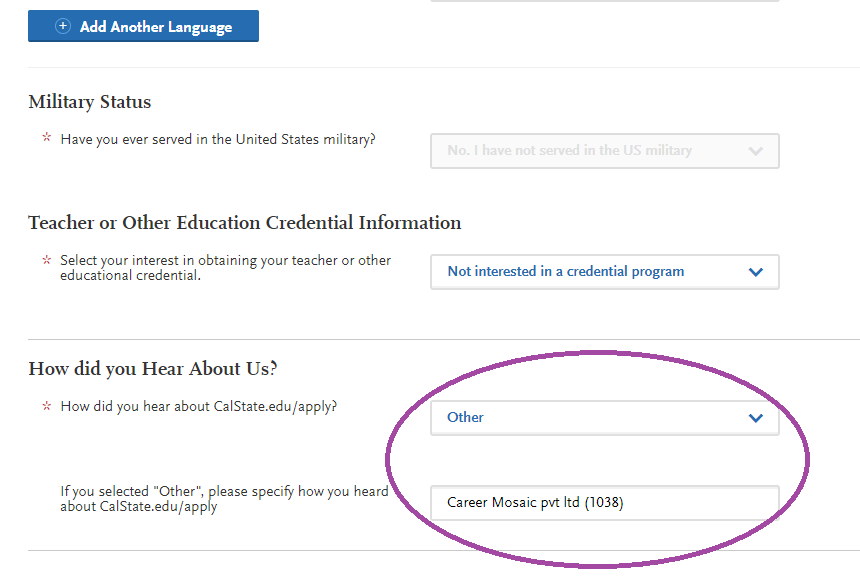Click the red asterisk beside the how-did-you-hear question
This screenshot has height=576, width=860.
47,406
